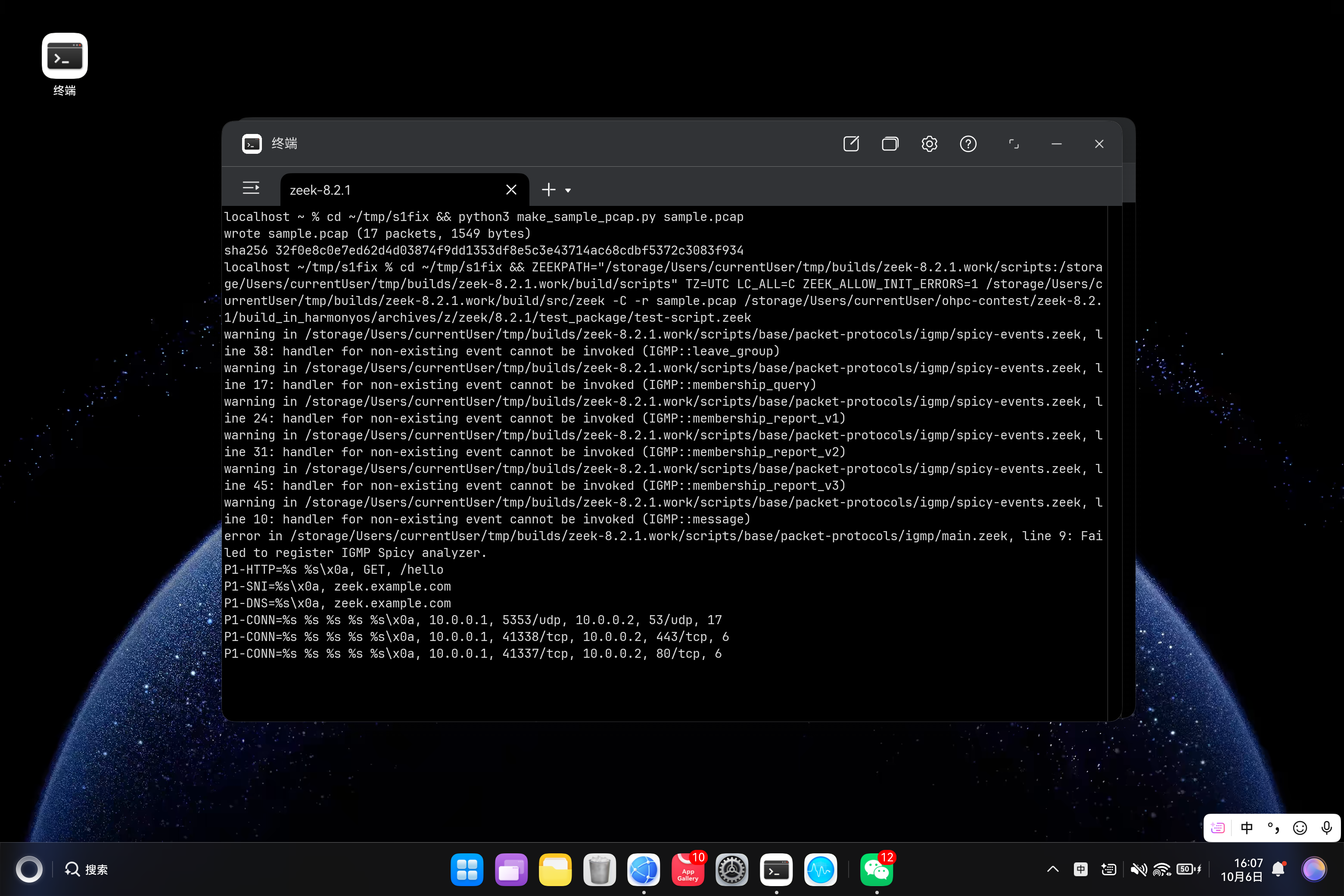The width and height of the screenshot is (1344, 896).
Task: Click the battery 50 charging indicator
Action: [x=1188, y=869]
